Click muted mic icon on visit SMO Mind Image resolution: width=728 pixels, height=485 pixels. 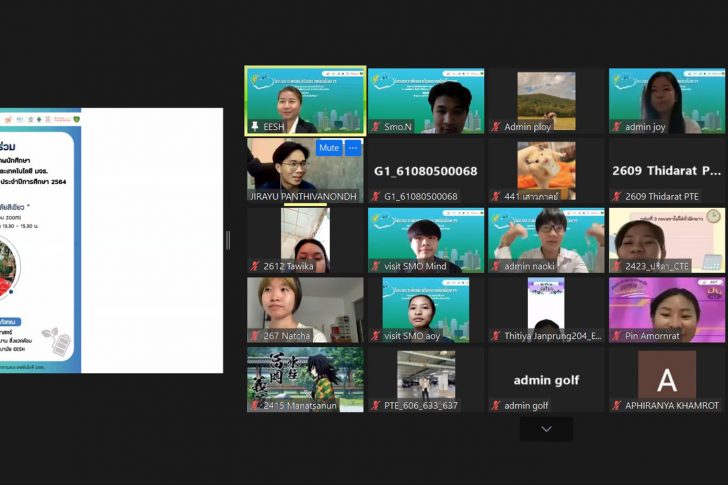pos(376,267)
